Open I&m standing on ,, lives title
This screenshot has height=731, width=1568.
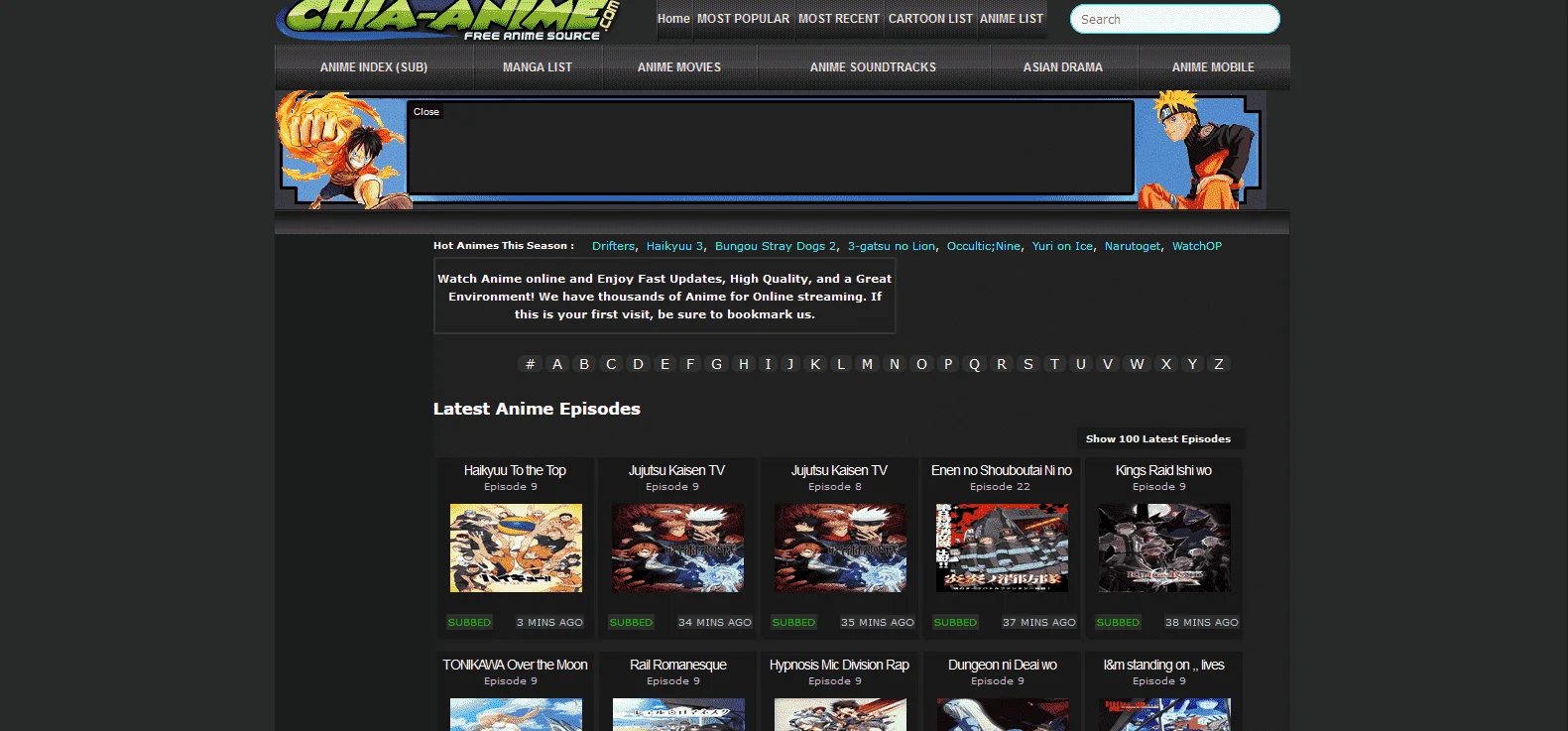(1163, 665)
